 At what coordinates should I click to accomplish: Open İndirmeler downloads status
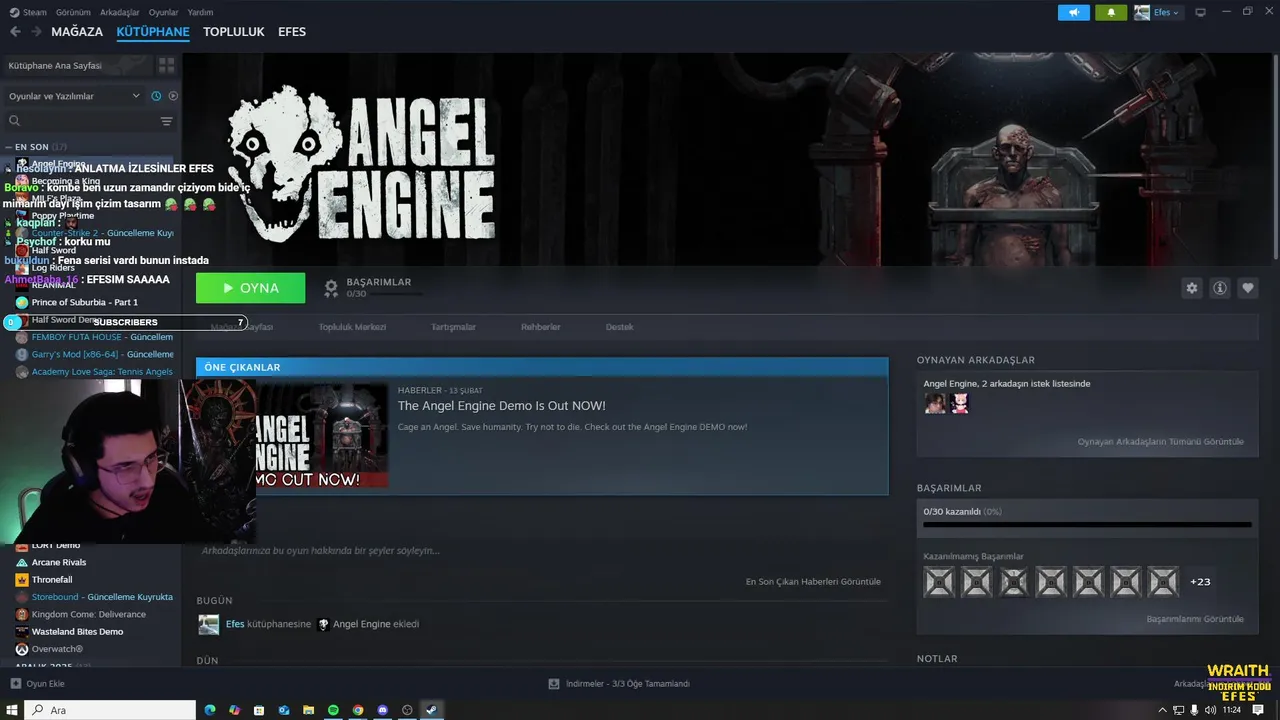(619, 684)
